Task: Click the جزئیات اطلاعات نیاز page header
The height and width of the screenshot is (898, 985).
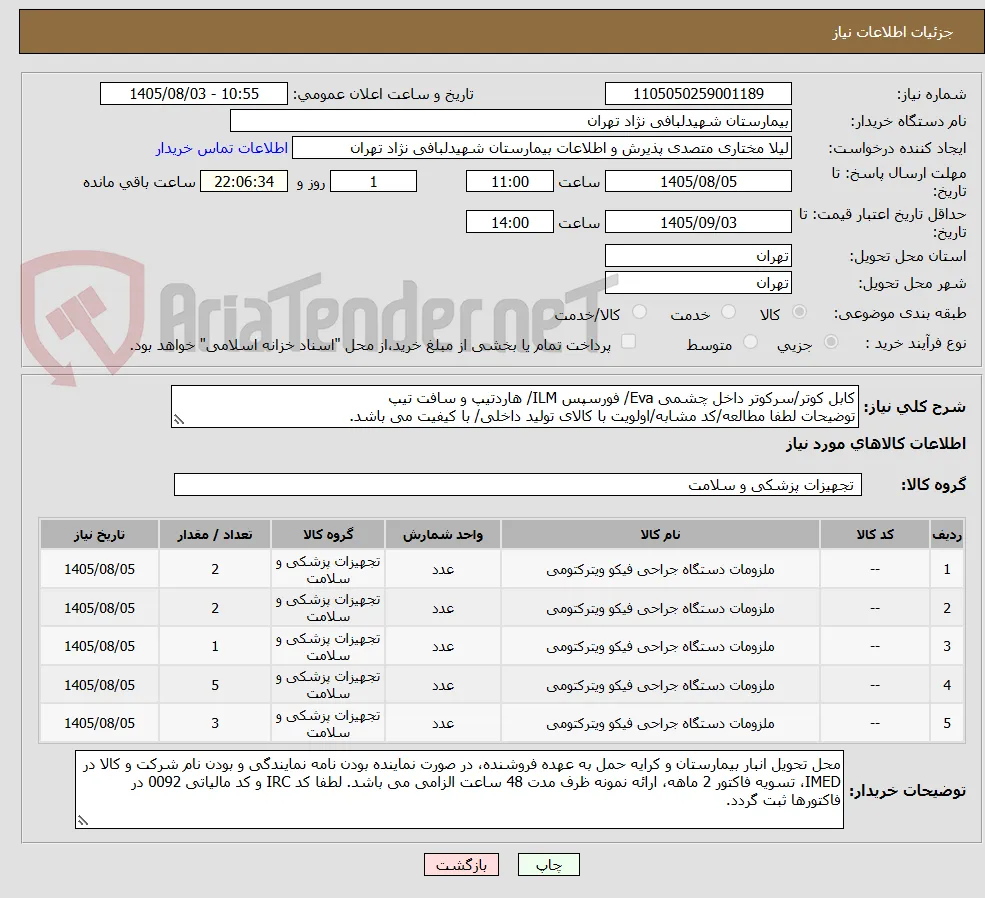Action: tap(893, 32)
